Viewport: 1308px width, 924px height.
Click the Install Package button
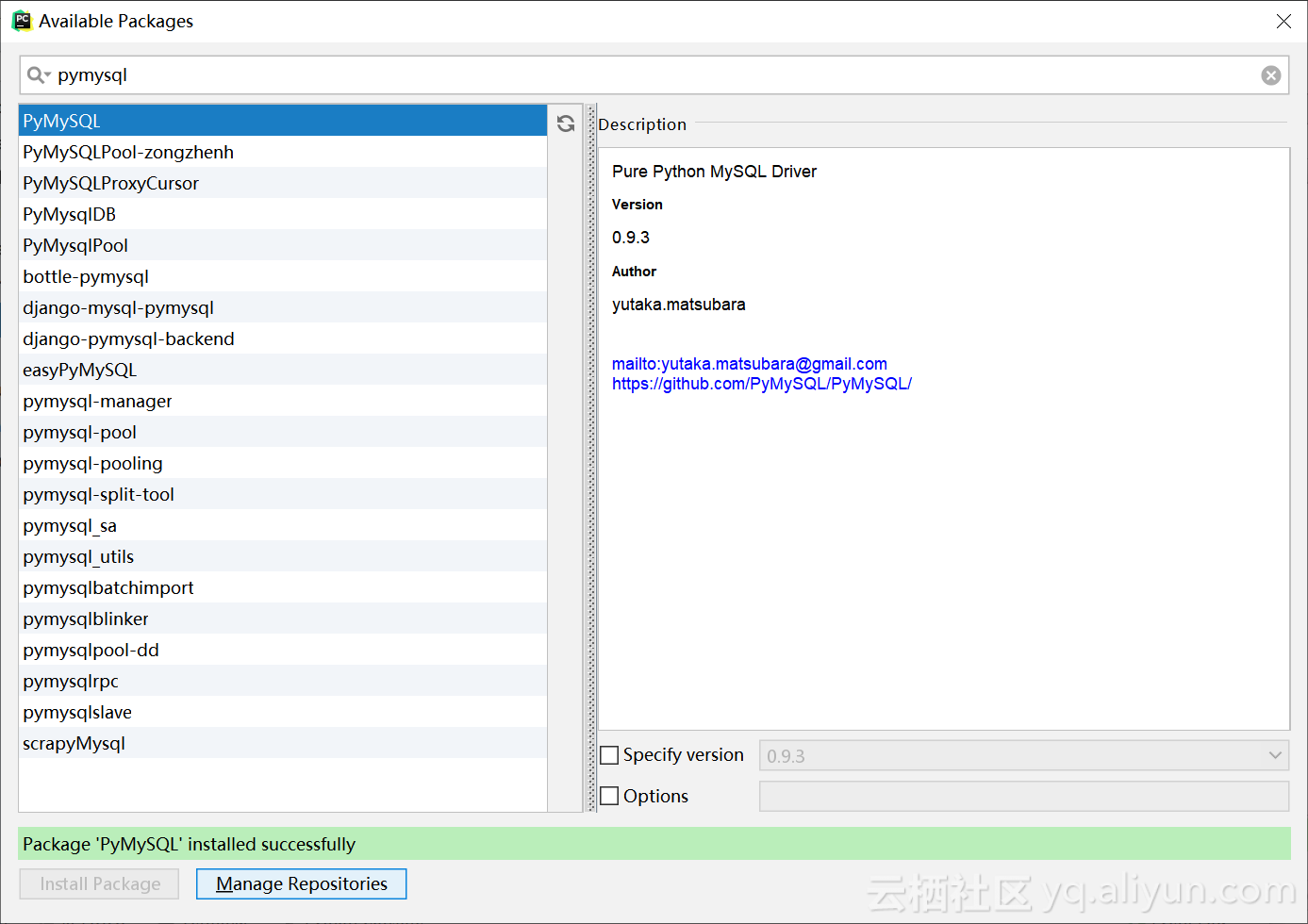[100, 883]
